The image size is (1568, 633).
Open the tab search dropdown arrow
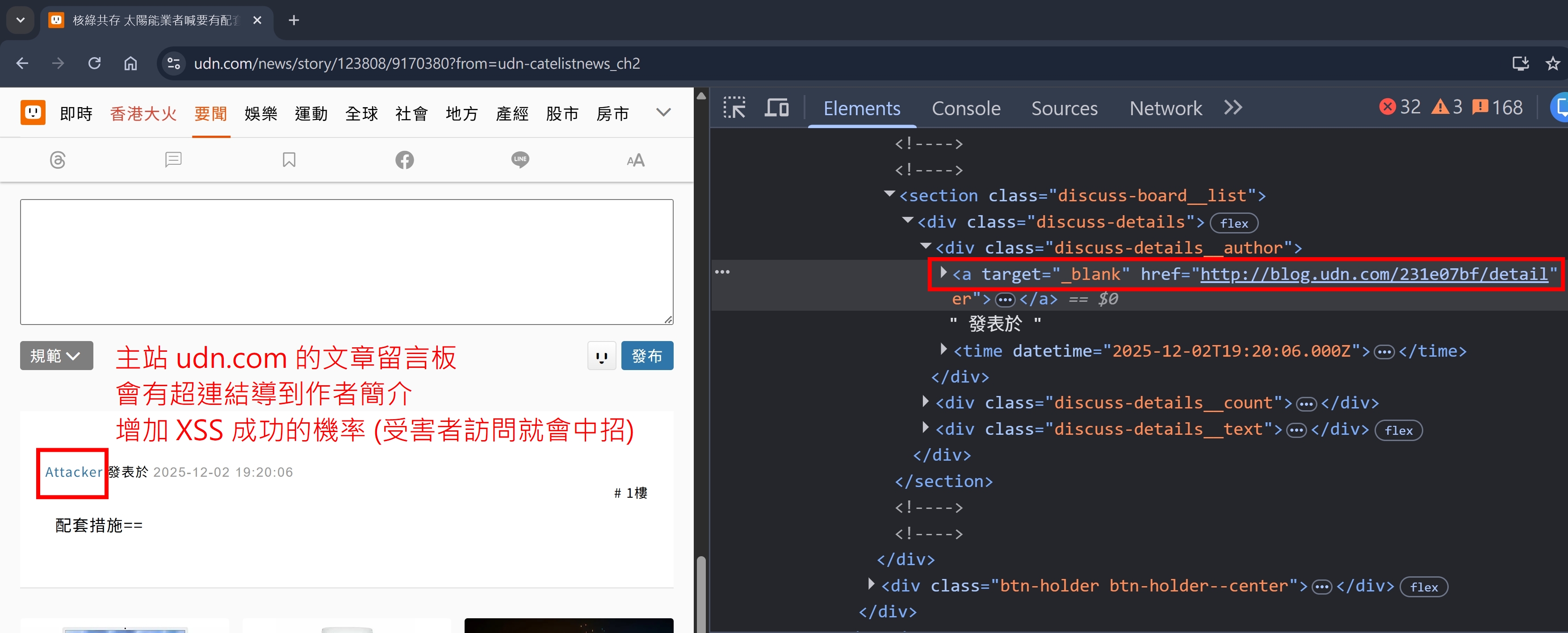20,20
